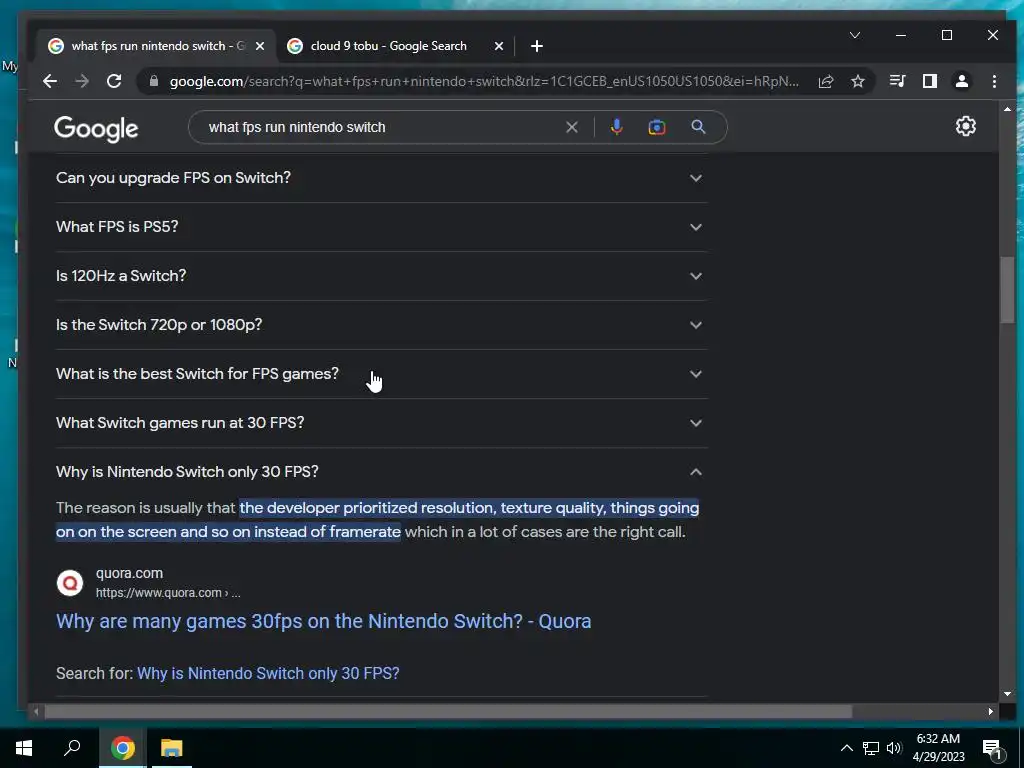The width and height of the screenshot is (1024, 768).
Task: Show hidden system tray icons
Action: coord(846,748)
